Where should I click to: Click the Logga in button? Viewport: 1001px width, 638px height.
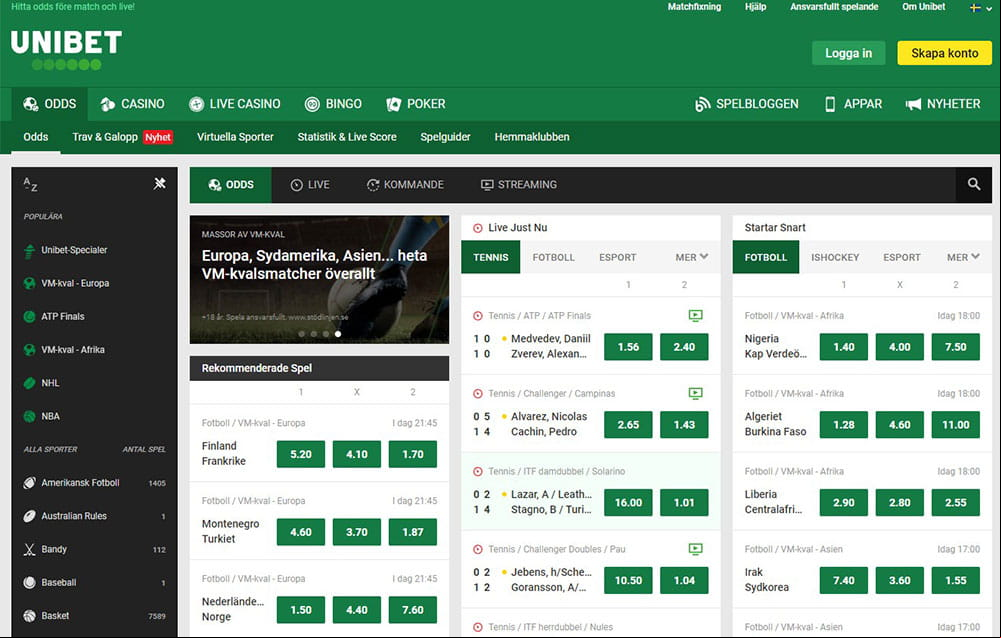[x=848, y=53]
